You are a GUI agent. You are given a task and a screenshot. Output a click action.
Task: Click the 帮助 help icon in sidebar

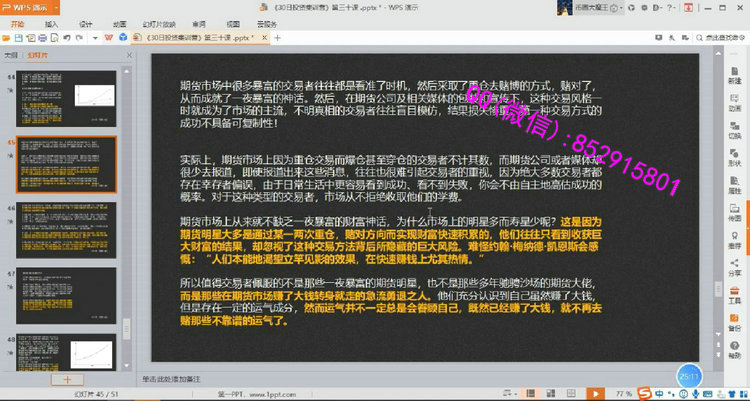(x=734, y=350)
